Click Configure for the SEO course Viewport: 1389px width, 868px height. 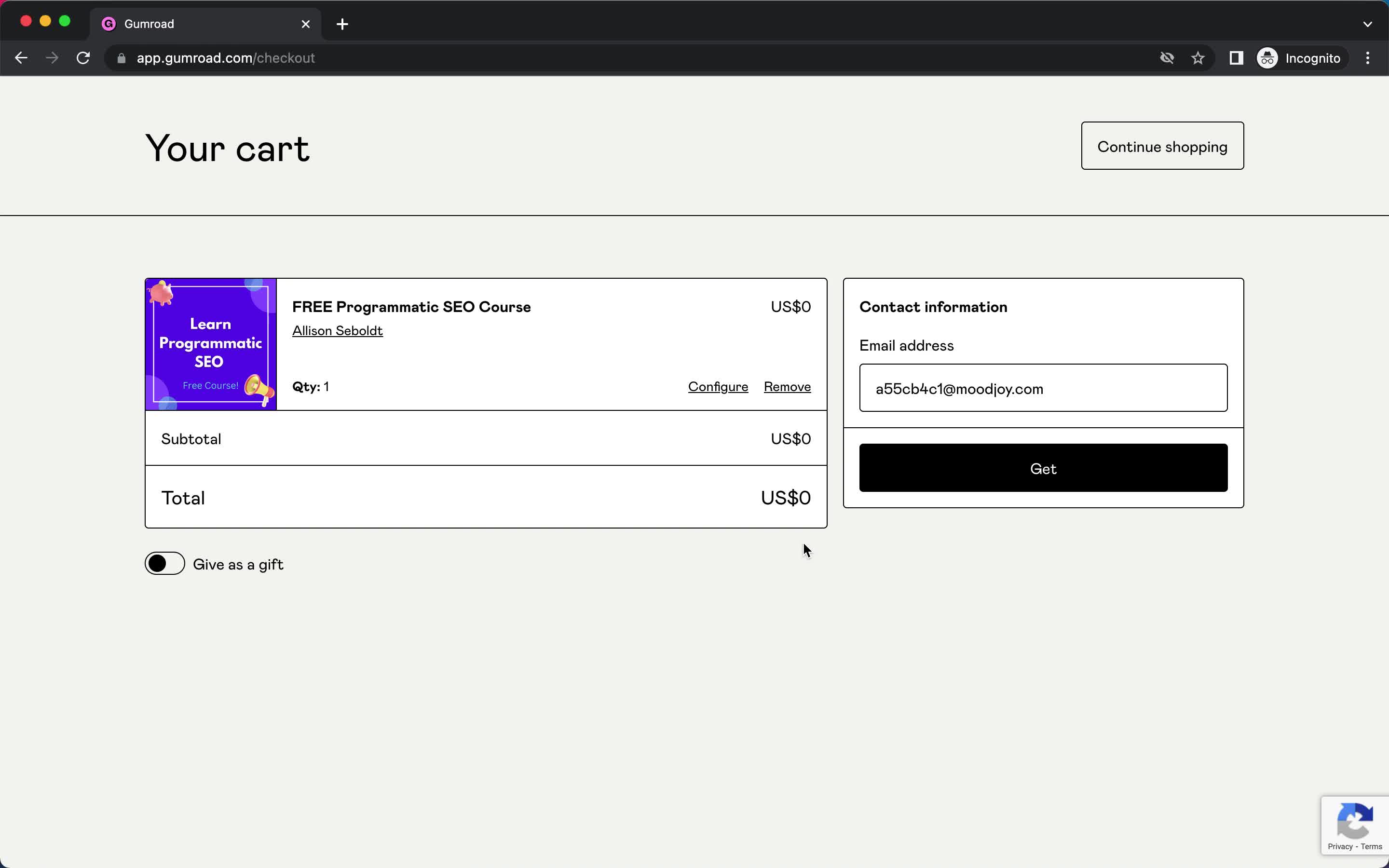[718, 386]
